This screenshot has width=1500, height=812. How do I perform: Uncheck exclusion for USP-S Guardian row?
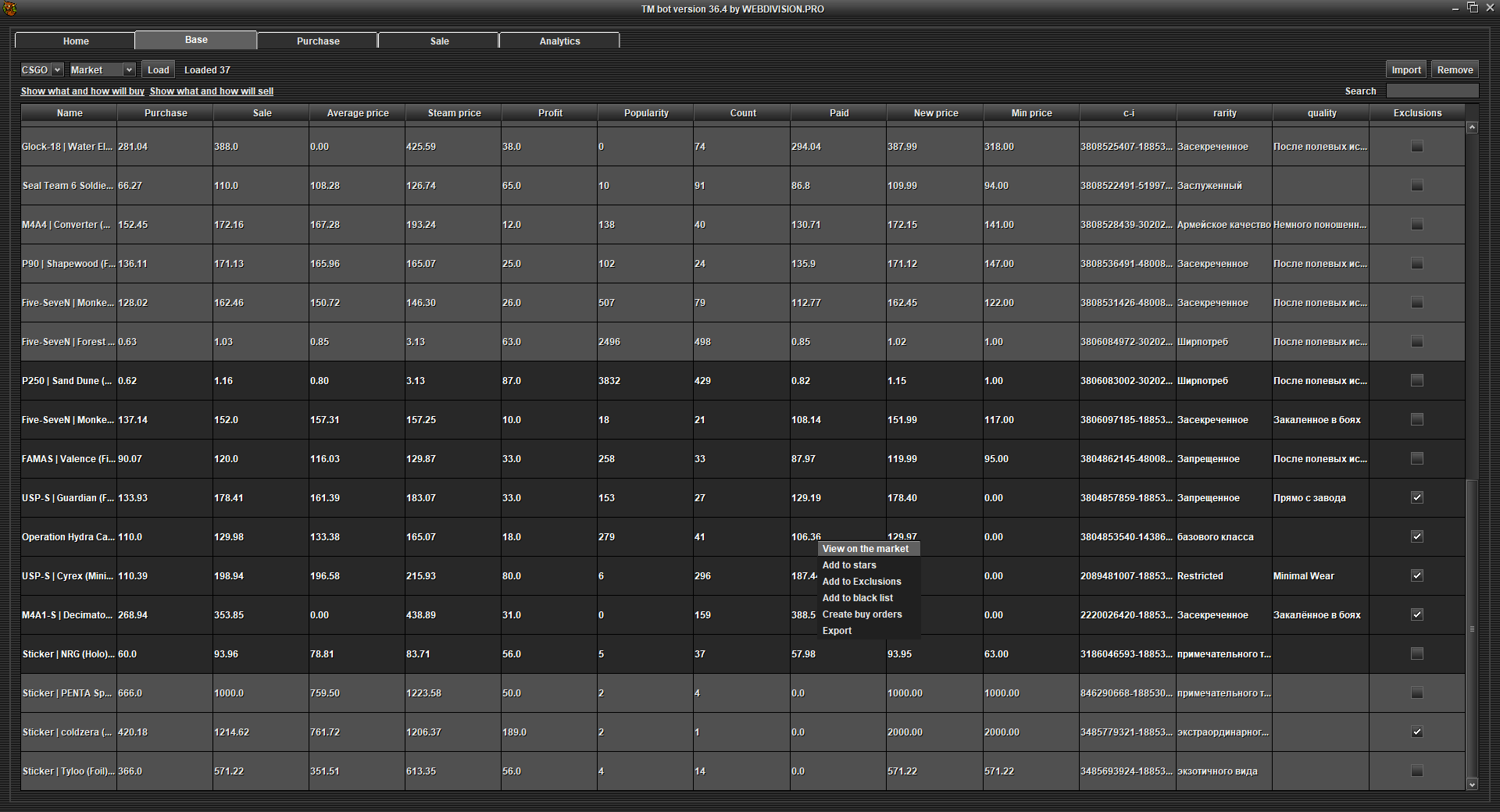1416,498
